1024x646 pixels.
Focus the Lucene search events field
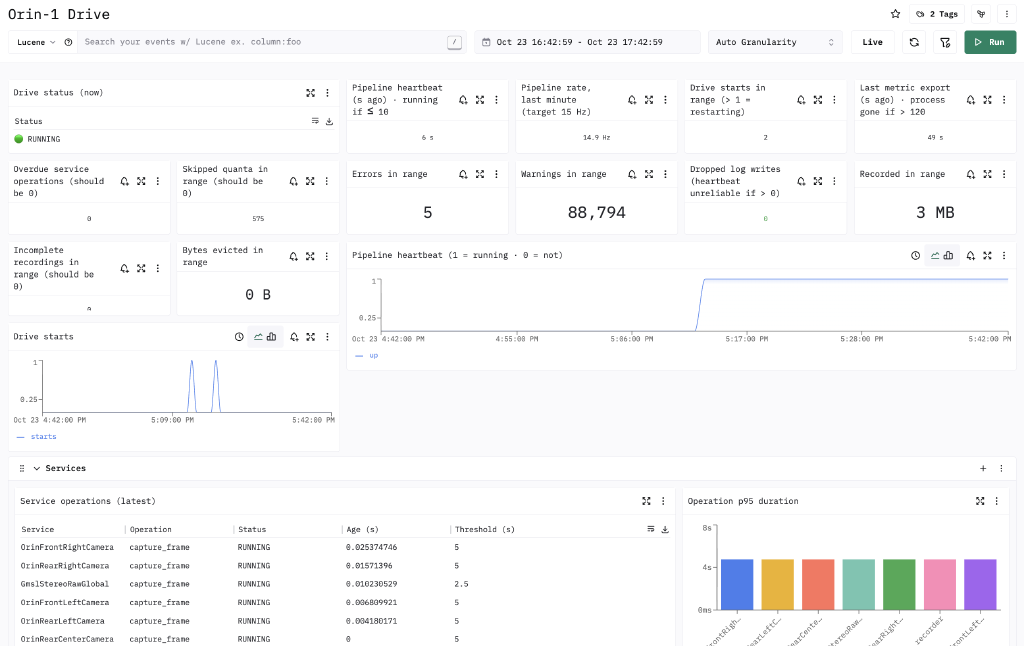261,42
